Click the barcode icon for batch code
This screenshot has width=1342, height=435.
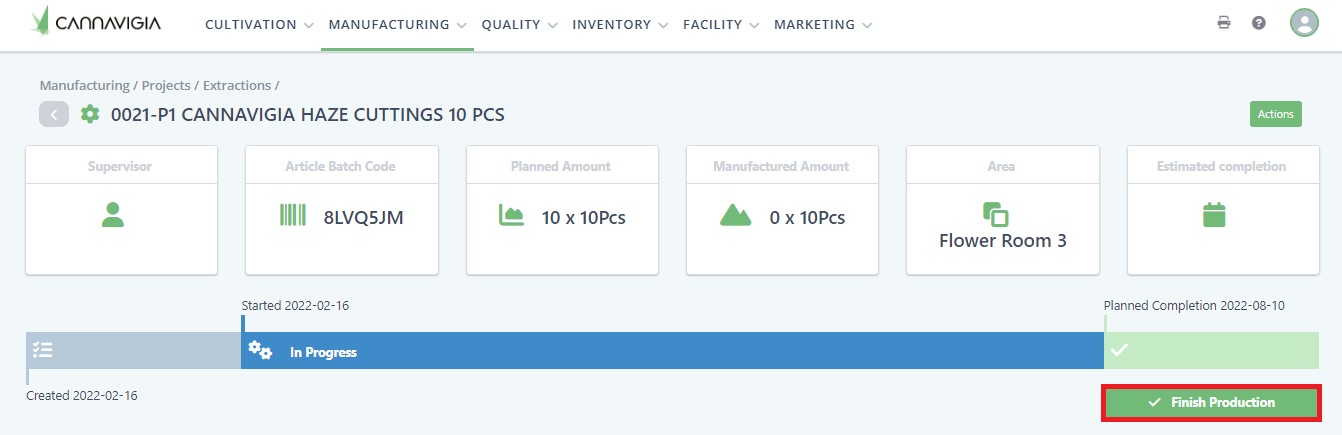293,215
